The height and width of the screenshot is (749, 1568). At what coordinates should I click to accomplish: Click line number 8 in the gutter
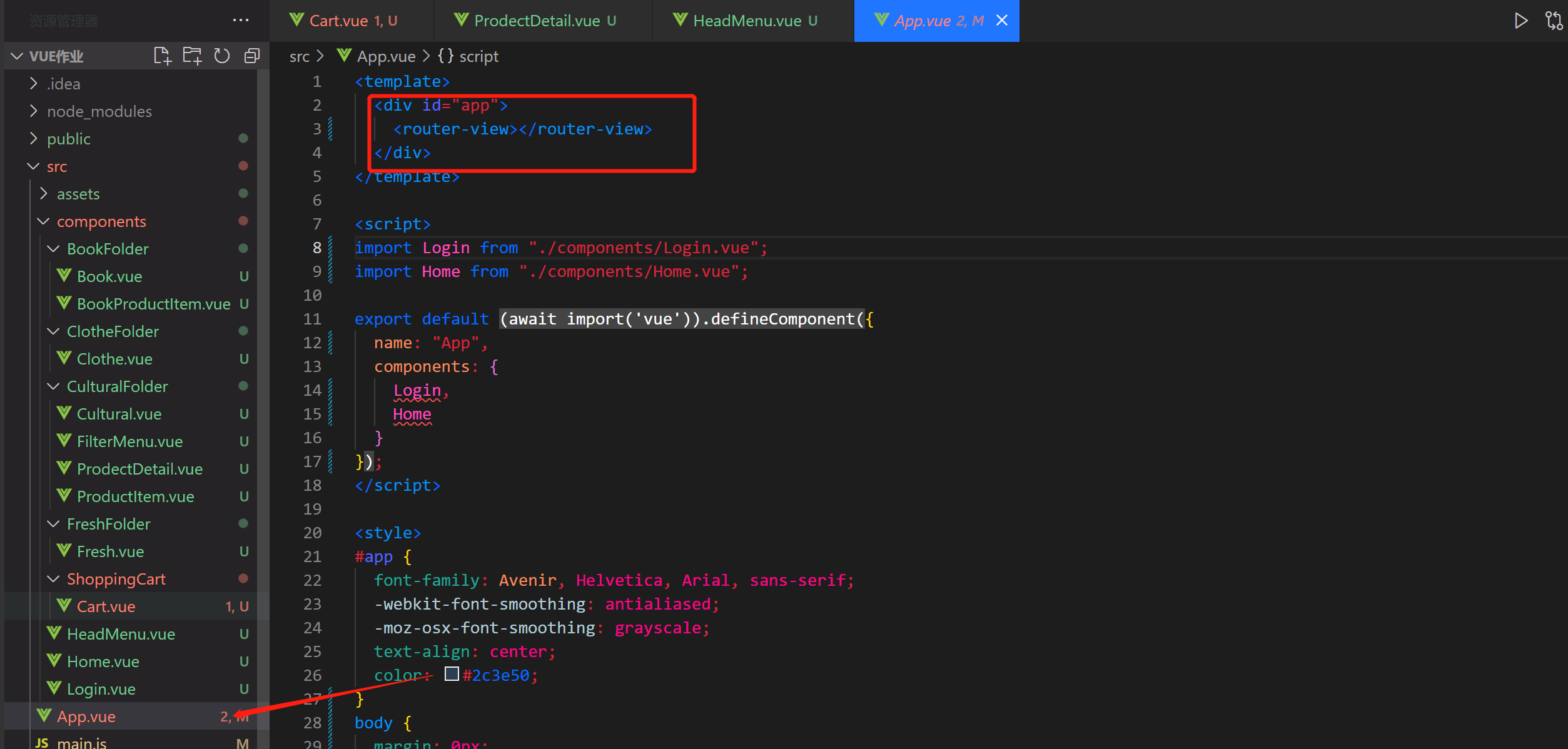coord(317,248)
